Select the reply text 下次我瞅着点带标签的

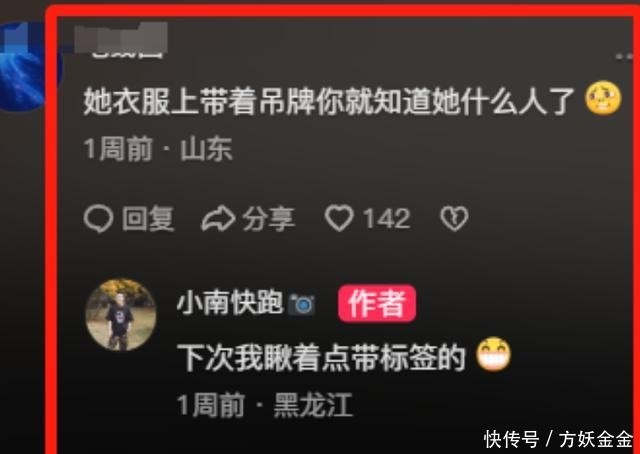[x=322, y=358]
